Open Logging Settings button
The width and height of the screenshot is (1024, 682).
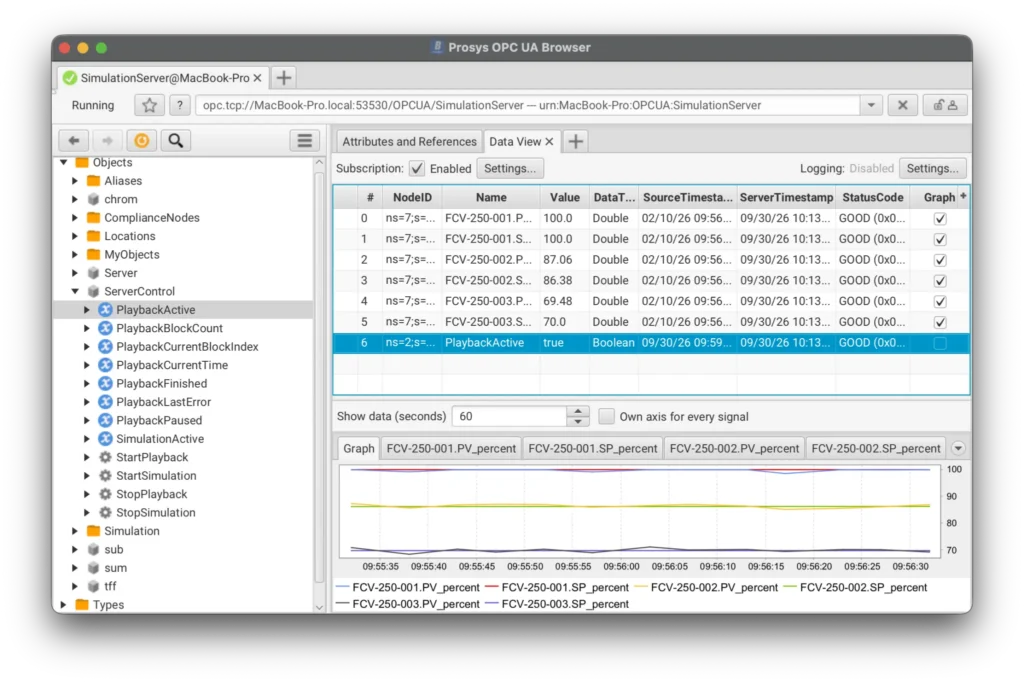coord(932,169)
